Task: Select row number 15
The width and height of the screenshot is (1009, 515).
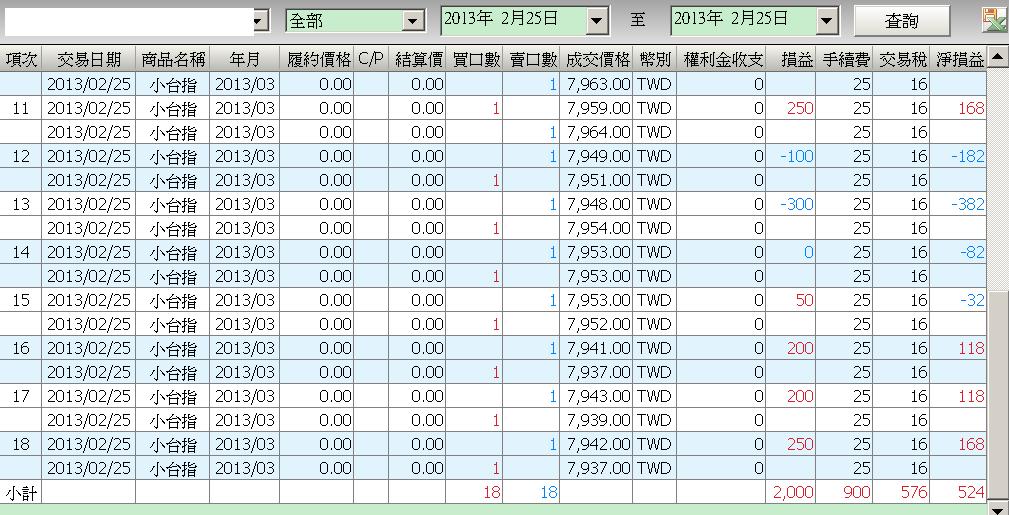Action: (21, 300)
